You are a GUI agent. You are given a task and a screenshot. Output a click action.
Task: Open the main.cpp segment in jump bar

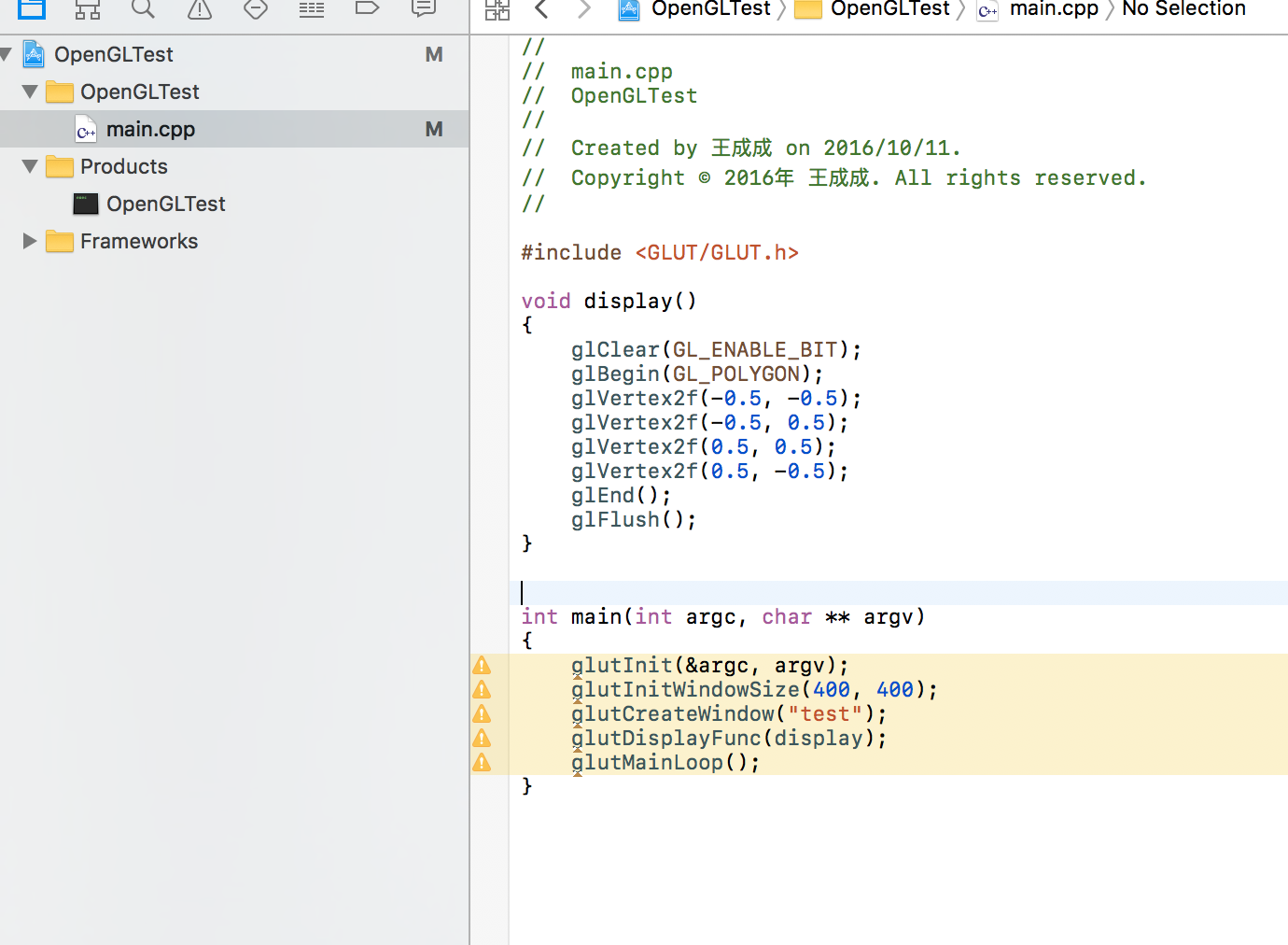pyautogui.click(x=1037, y=9)
